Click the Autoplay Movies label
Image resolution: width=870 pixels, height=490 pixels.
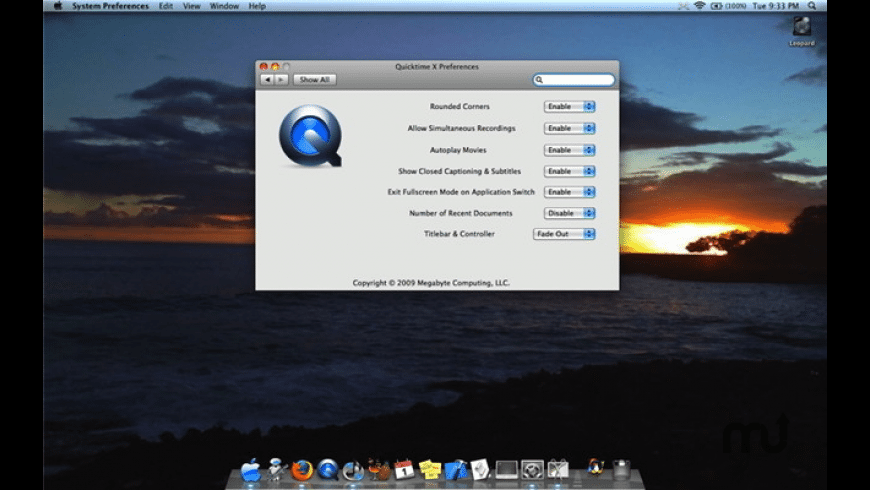pos(458,150)
